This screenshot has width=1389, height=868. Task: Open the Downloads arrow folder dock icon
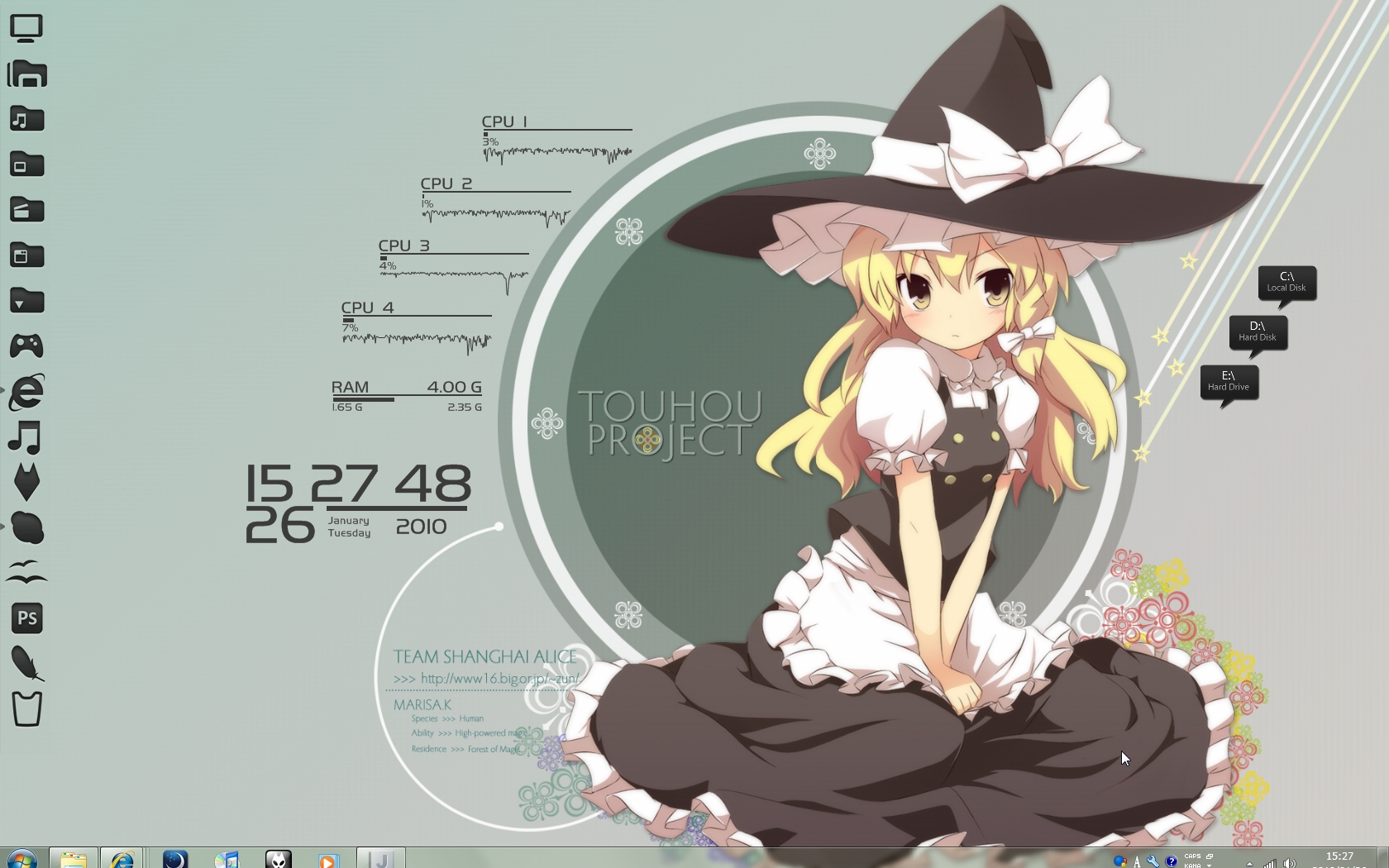click(27, 301)
